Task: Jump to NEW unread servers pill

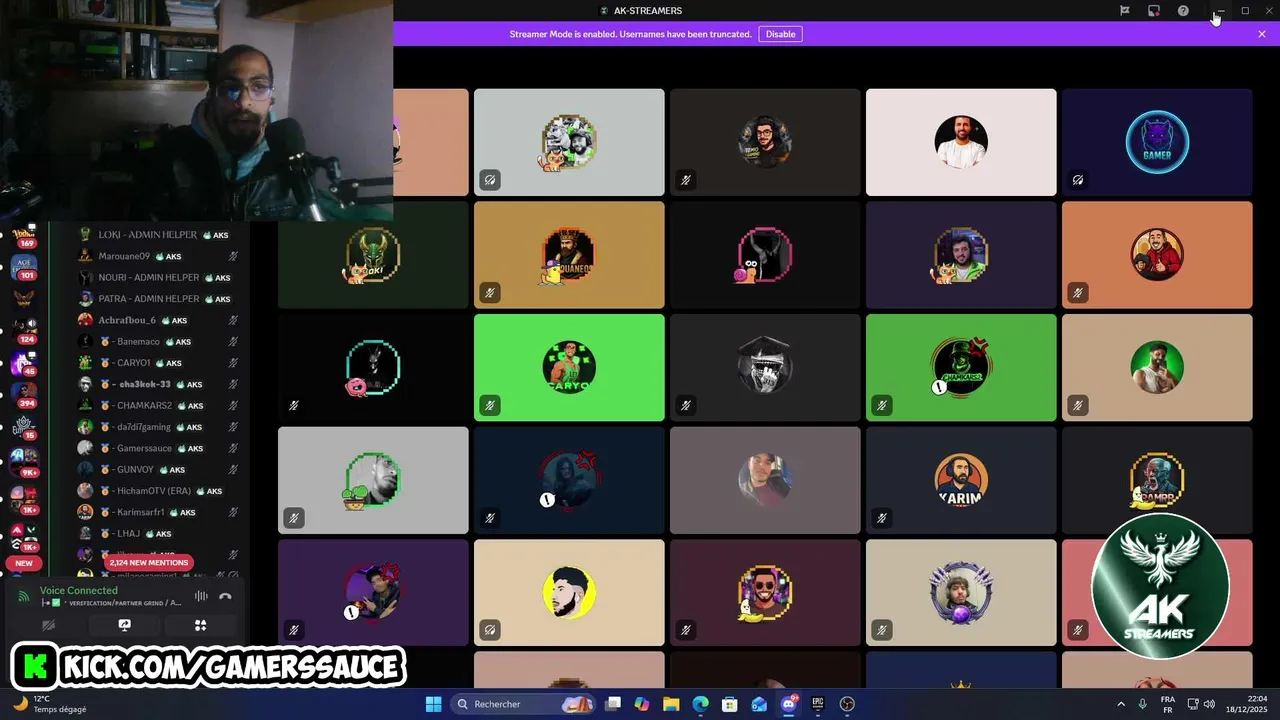Action: point(24,563)
